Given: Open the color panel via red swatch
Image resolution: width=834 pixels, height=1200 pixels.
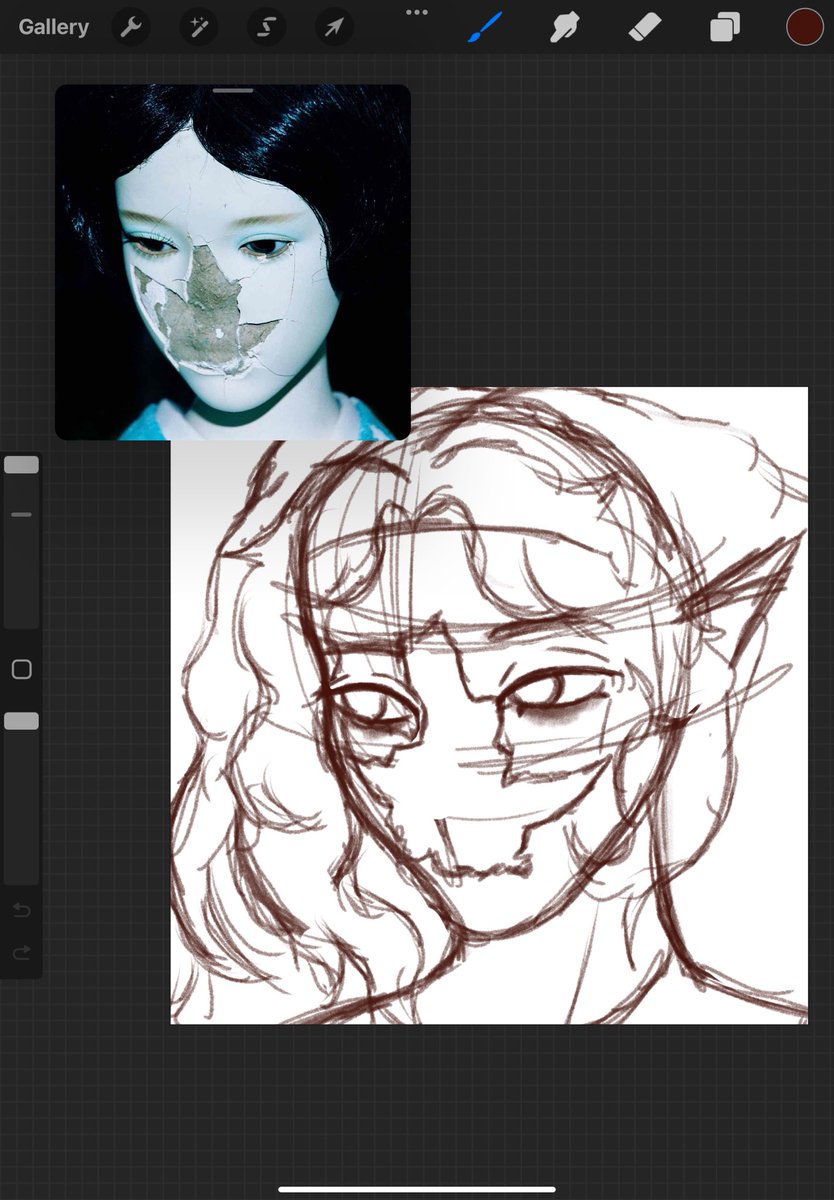Looking at the screenshot, I should coord(805,27).
